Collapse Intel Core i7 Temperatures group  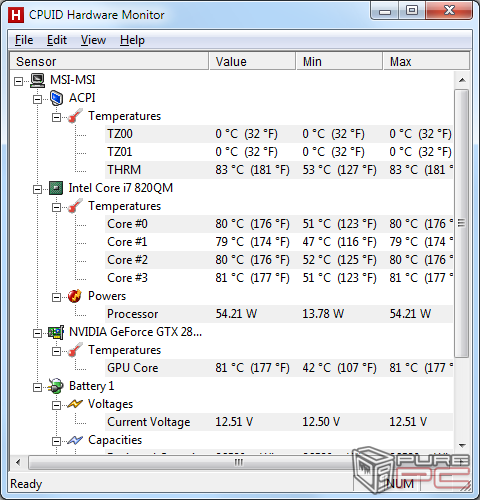pos(57,207)
